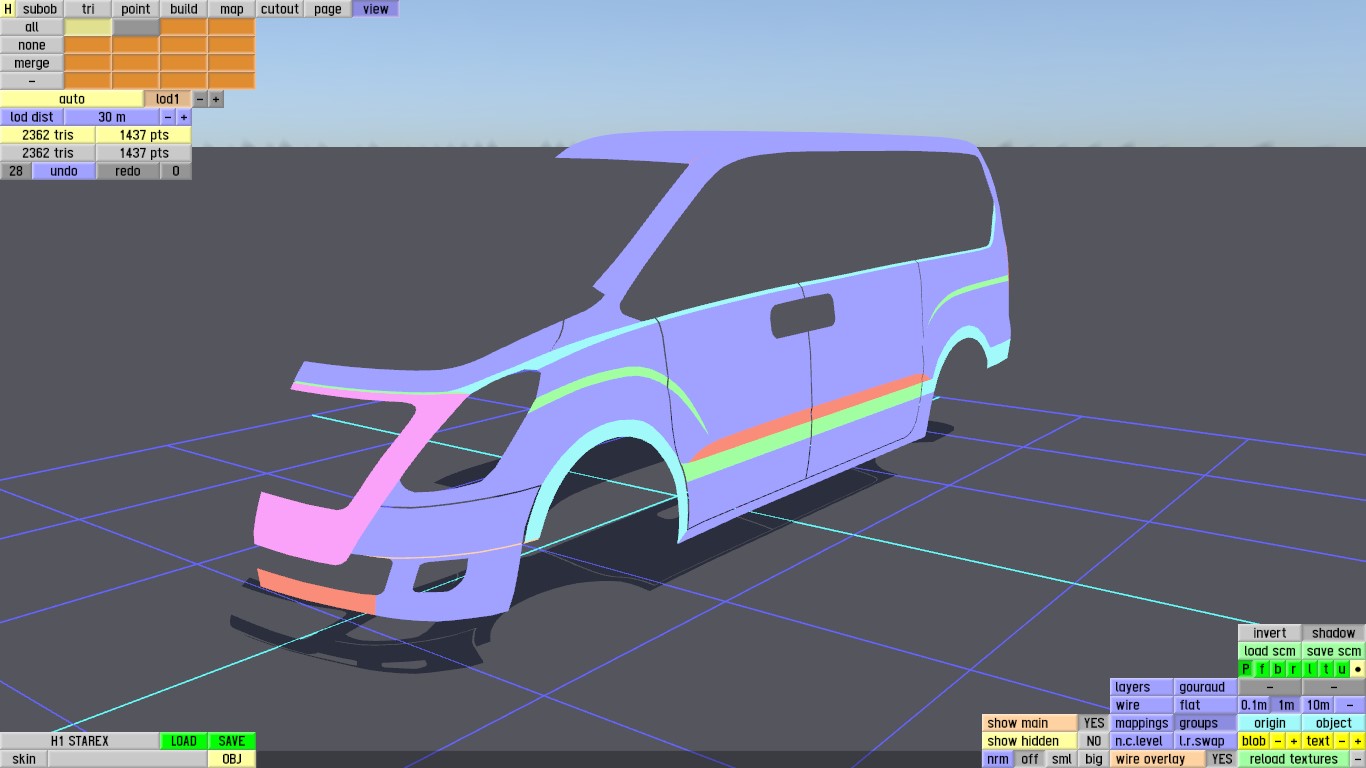Open the subob mode tab
This screenshot has height=768, width=1366.
[x=40, y=9]
